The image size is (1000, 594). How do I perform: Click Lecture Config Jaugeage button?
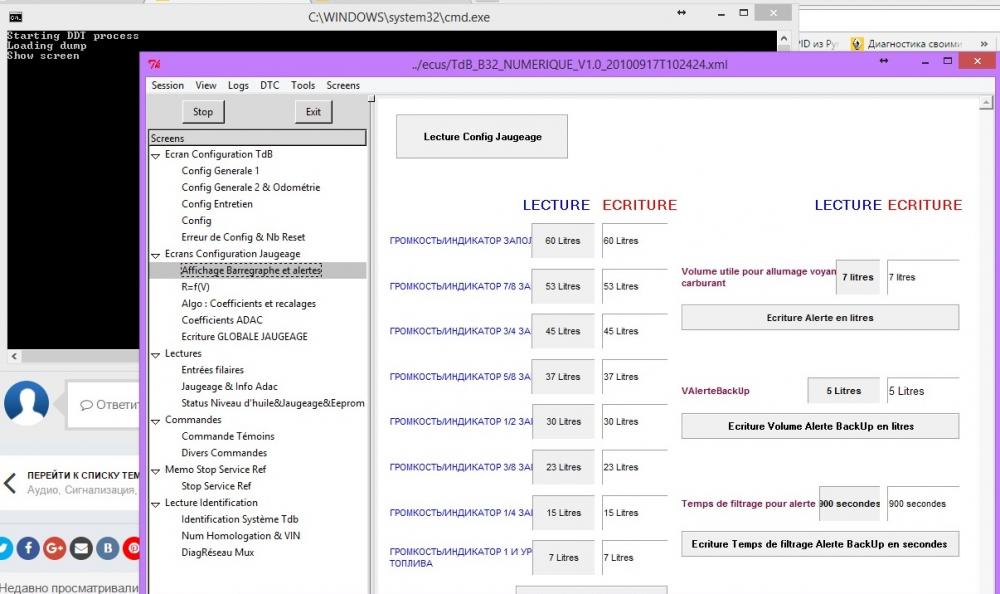[x=482, y=137]
